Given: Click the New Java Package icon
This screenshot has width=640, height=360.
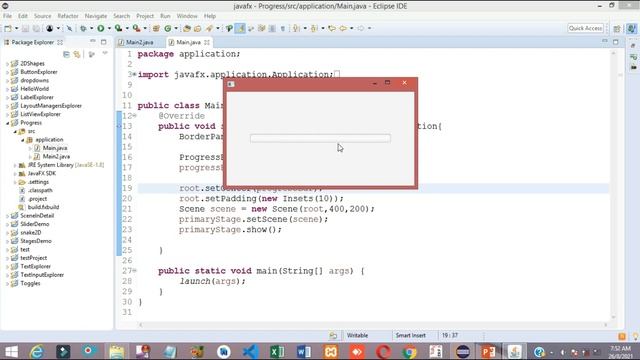Looking at the screenshot, I should click(x=156, y=28).
